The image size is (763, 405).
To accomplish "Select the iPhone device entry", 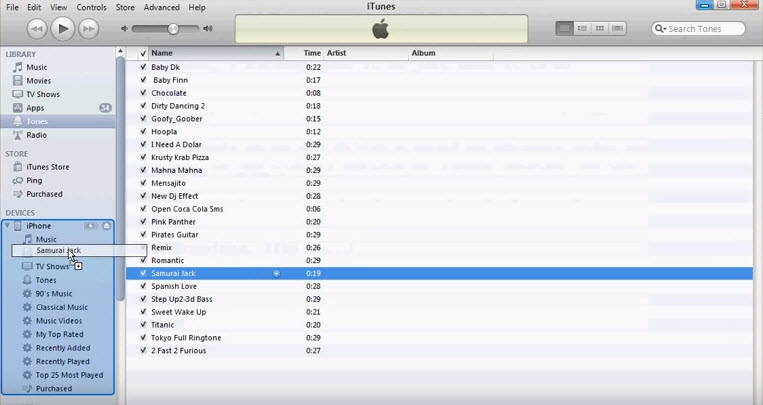I will click(38, 226).
